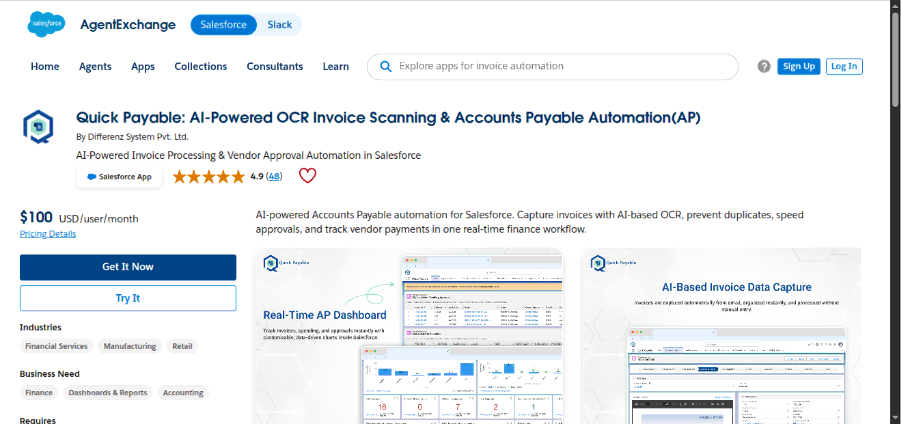901x424 pixels.
Task: Open the 48 reviews link
Action: (x=274, y=176)
